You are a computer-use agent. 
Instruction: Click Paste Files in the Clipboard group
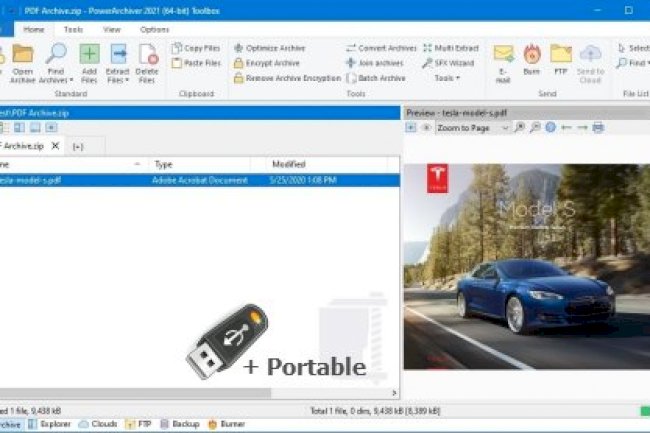[196, 63]
